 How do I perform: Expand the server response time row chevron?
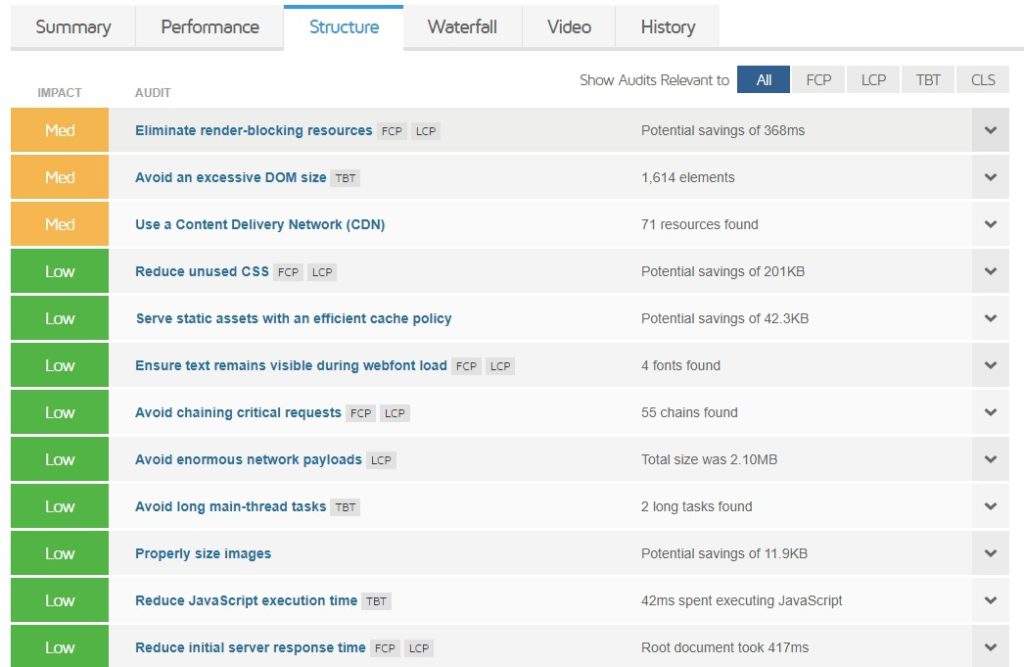coord(991,647)
